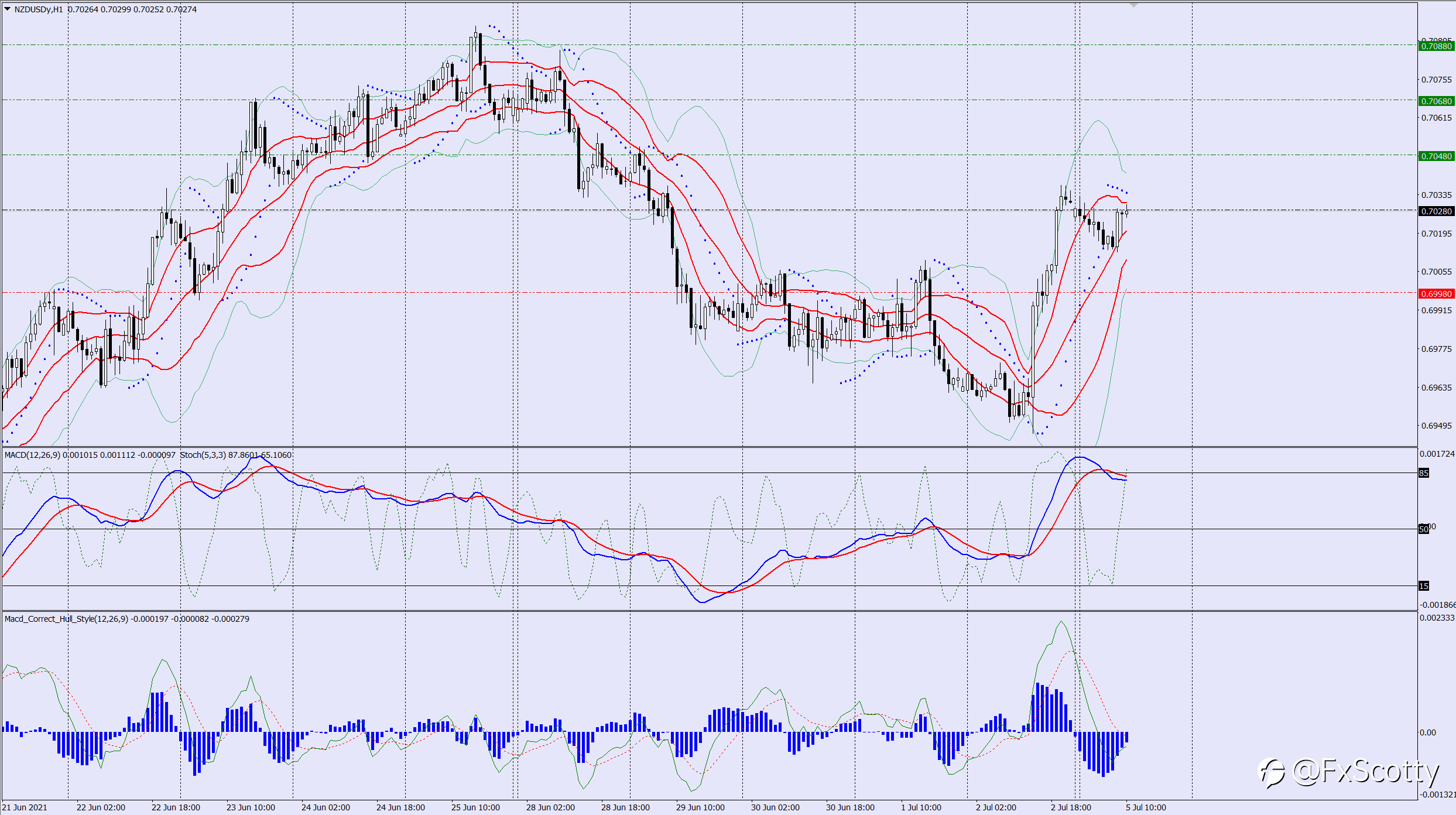Click the 0.002333 Hull MACD scale value
This screenshot has width=1456, height=815.
point(1437,618)
